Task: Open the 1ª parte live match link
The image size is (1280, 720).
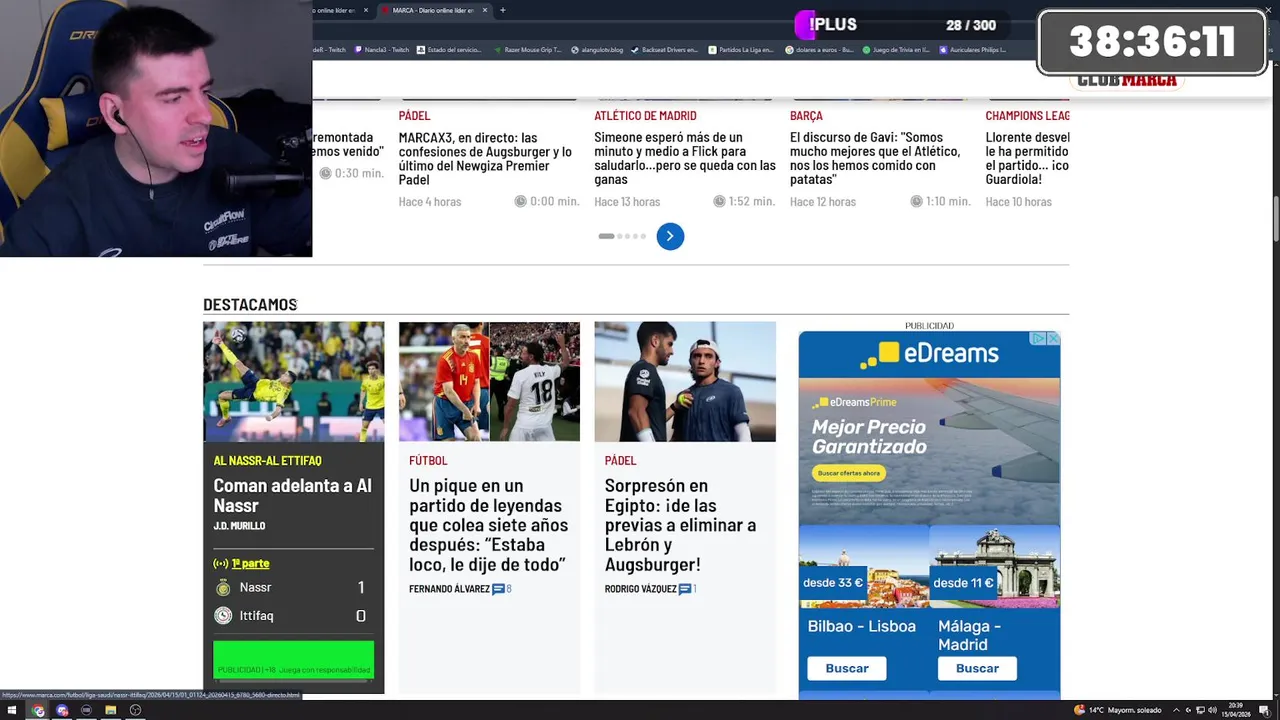Action: click(x=250, y=563)
